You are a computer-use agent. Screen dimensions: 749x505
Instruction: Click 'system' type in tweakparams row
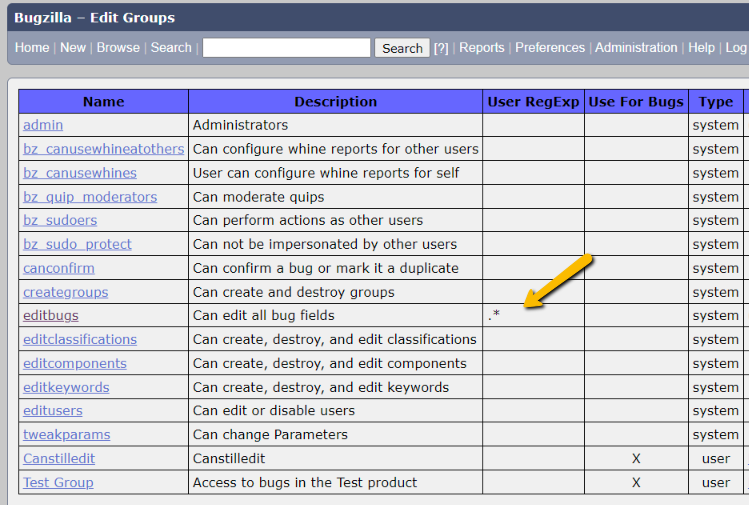(716, 434)
